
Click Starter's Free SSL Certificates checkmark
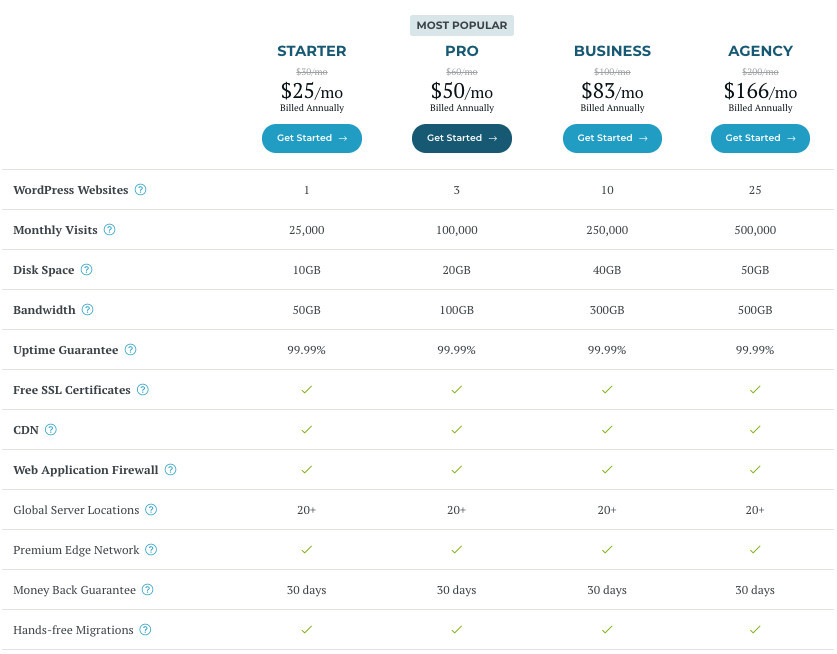[x=306, y=390]
